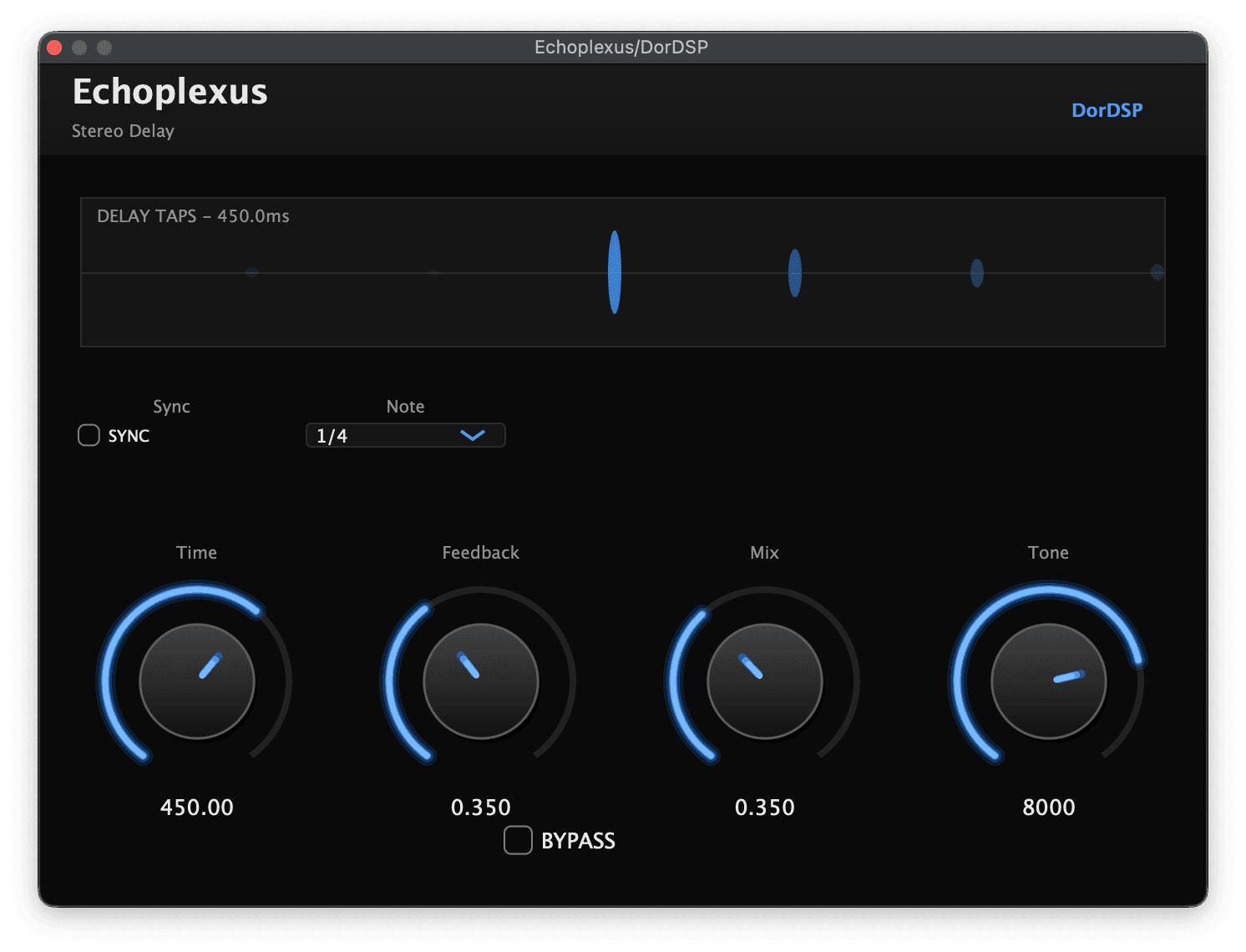1246x952 pixels.
Task: Adjust the Feedback knob
Action: 480,682
